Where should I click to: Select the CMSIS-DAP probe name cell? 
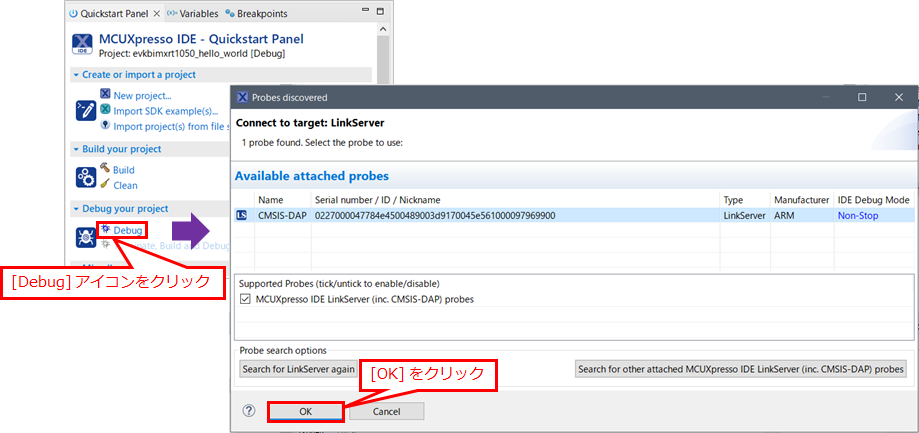[282, 216]
